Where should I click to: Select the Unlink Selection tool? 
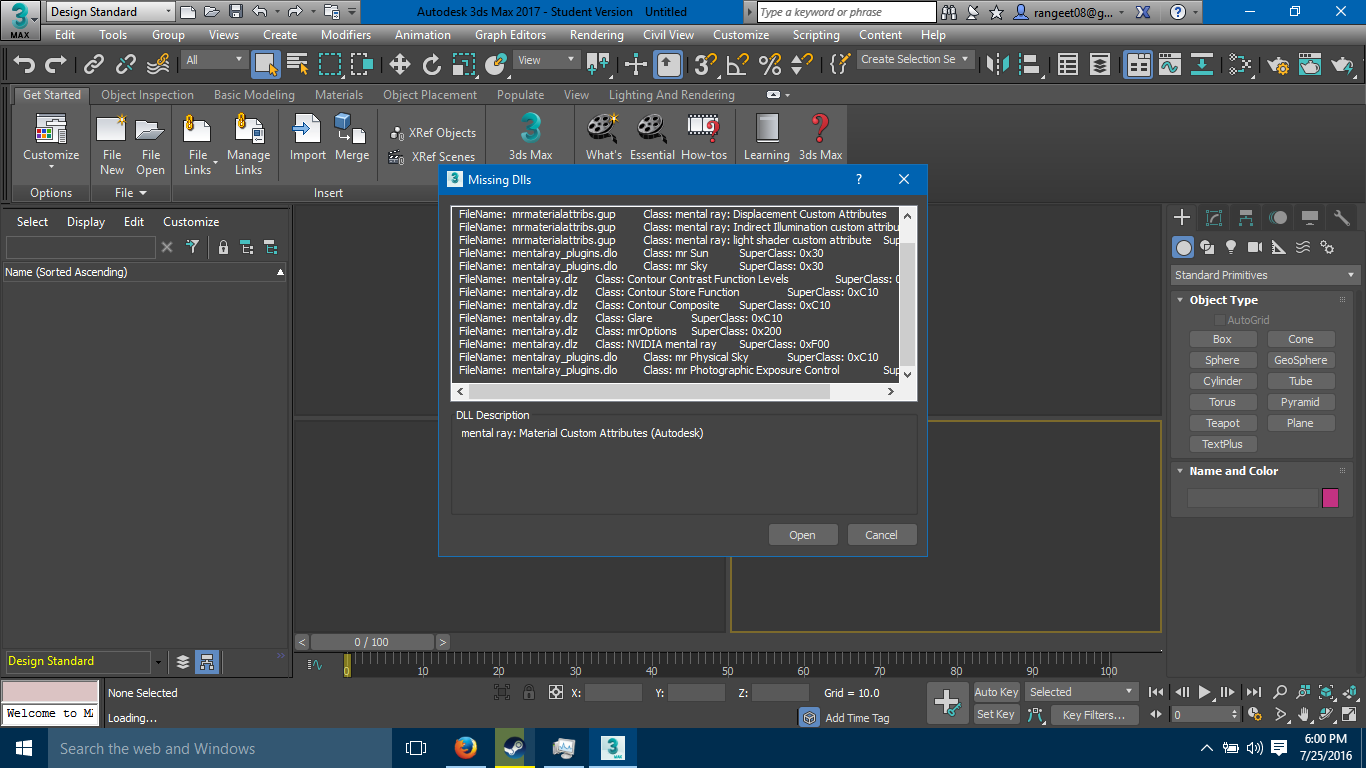[126, 65]
